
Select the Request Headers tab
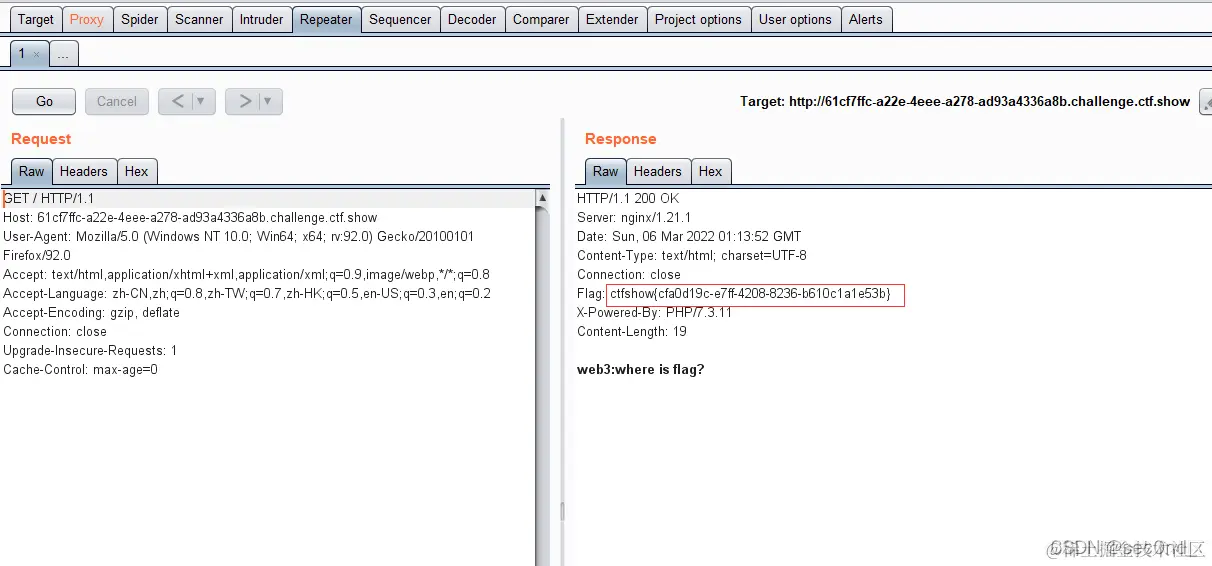point(84,171)
